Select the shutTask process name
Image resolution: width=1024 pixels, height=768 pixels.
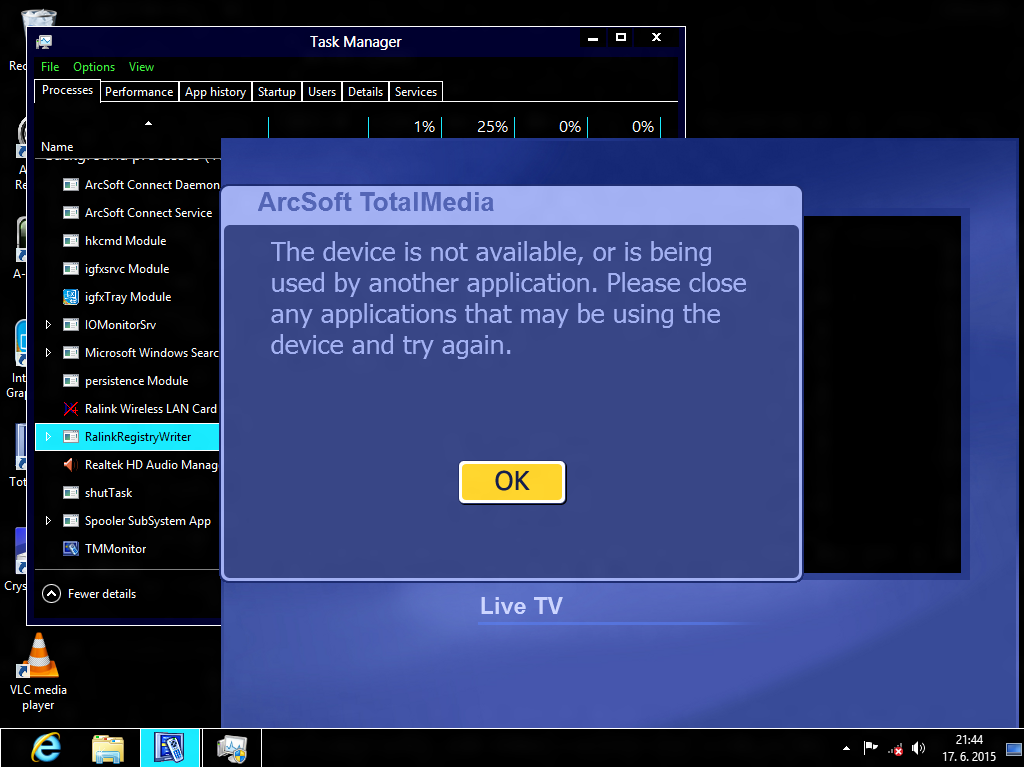pyautogui.click(x=108, y=493)
